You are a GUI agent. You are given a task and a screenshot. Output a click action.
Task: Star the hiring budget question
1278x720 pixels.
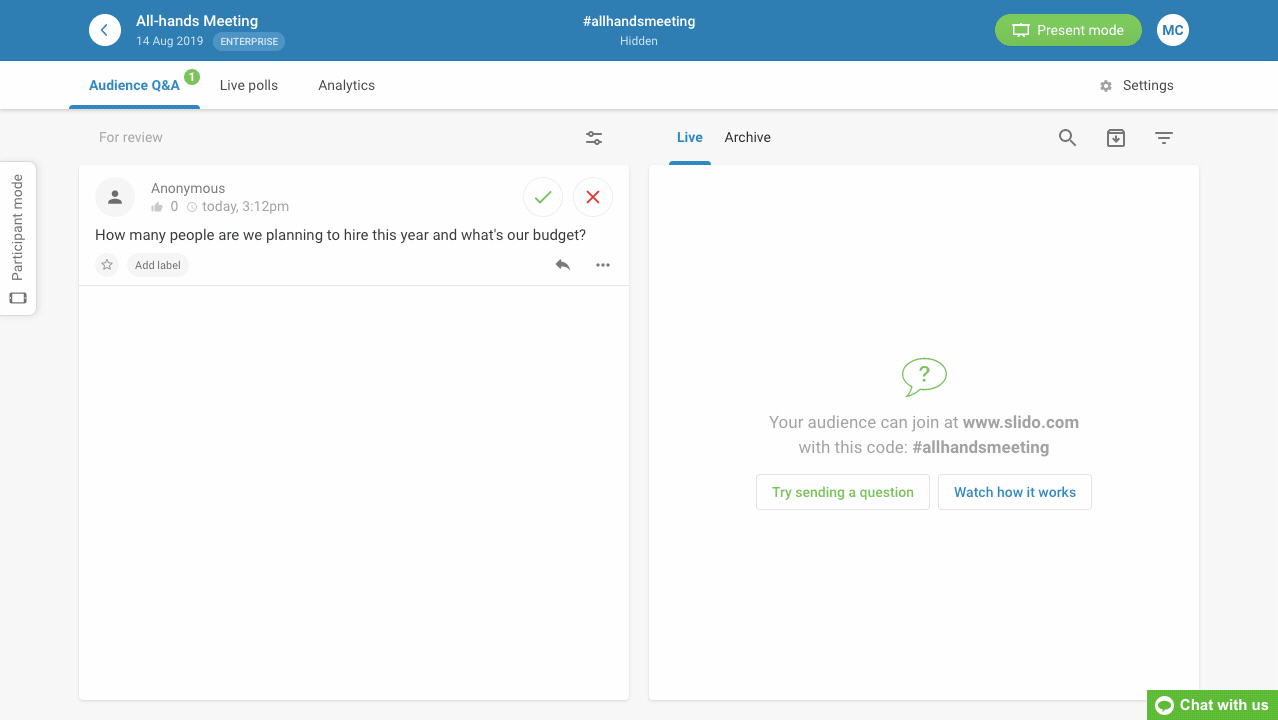click(107, 265)
